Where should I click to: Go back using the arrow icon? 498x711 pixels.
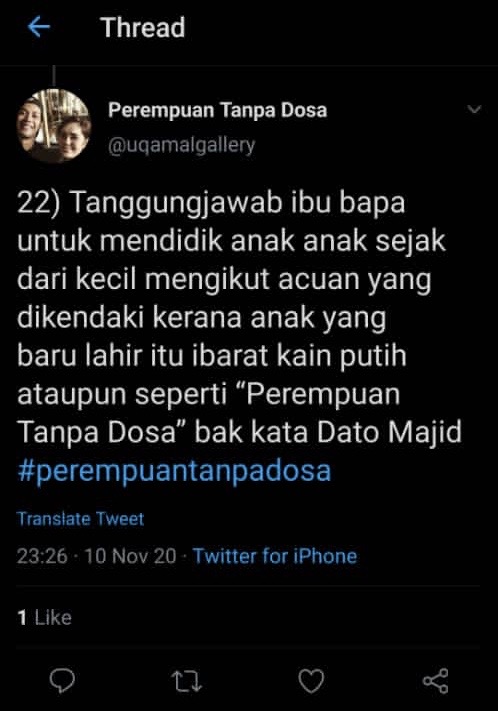click(39, 27)
